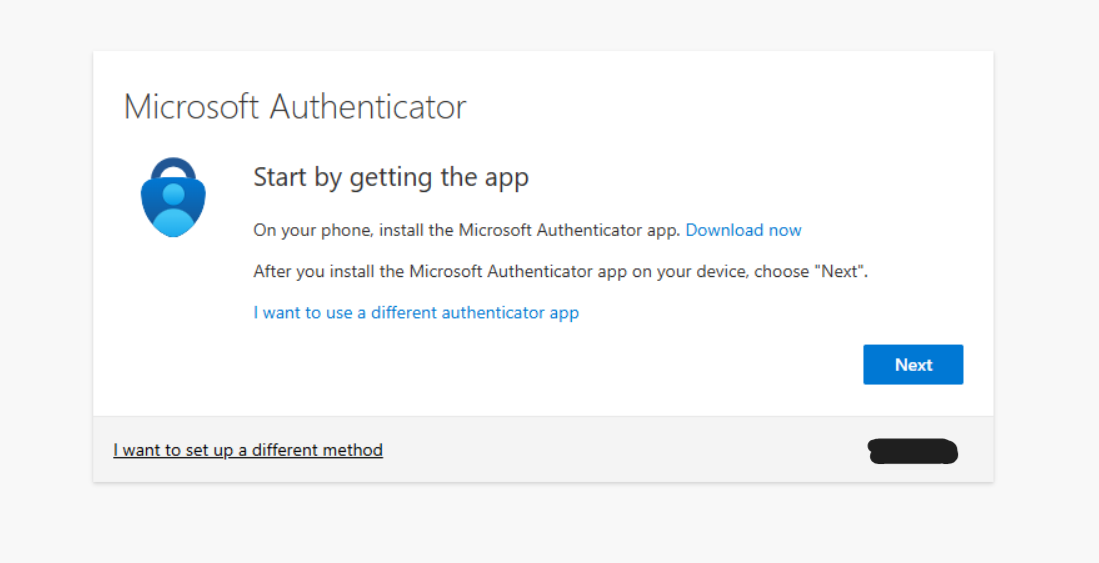Click the "Microsoft Authenticator" page title

pyautogui.click(x=295, y=107)
